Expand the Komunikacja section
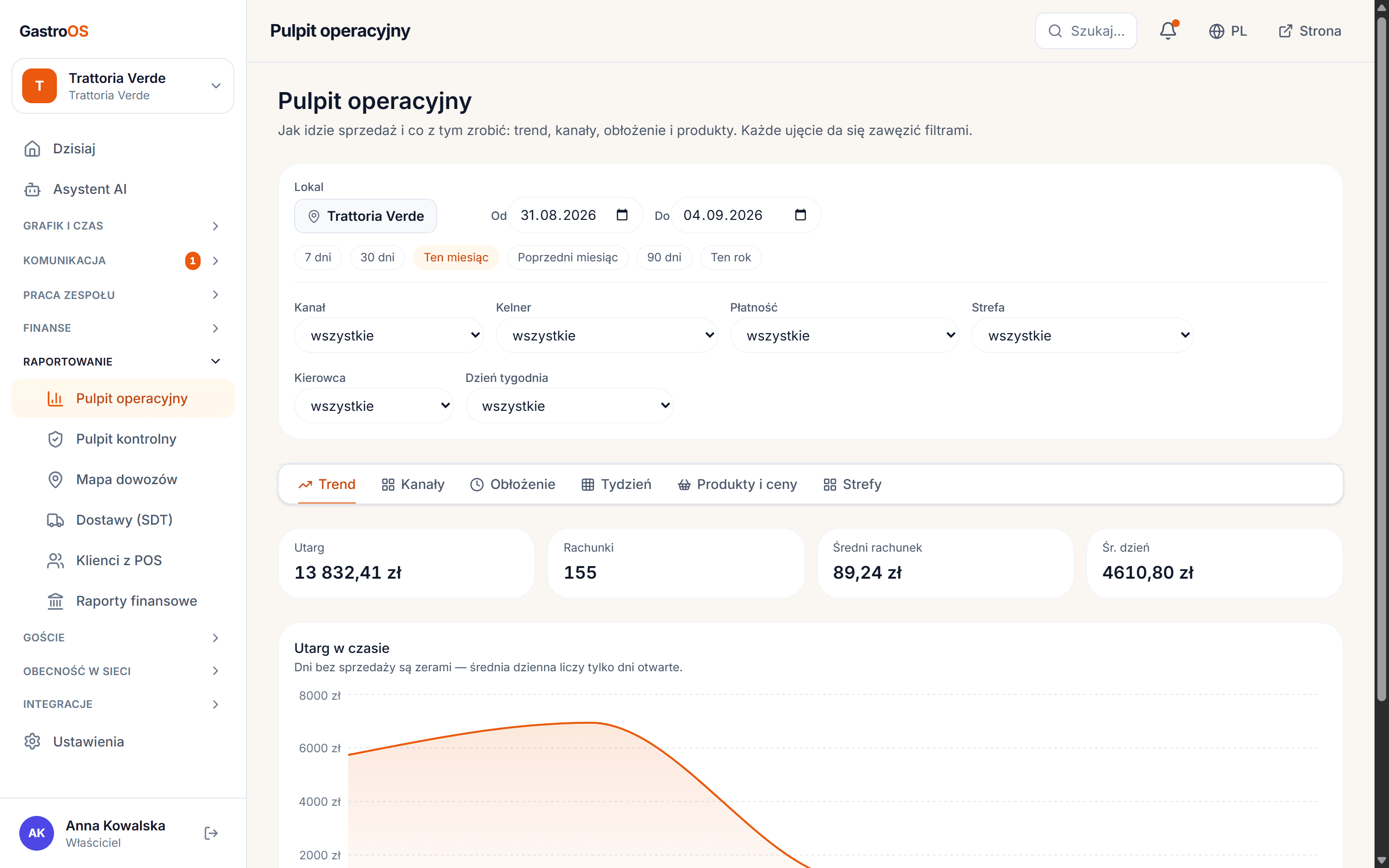This screenshot has width=1389, height=868. (x=123, y=260)
